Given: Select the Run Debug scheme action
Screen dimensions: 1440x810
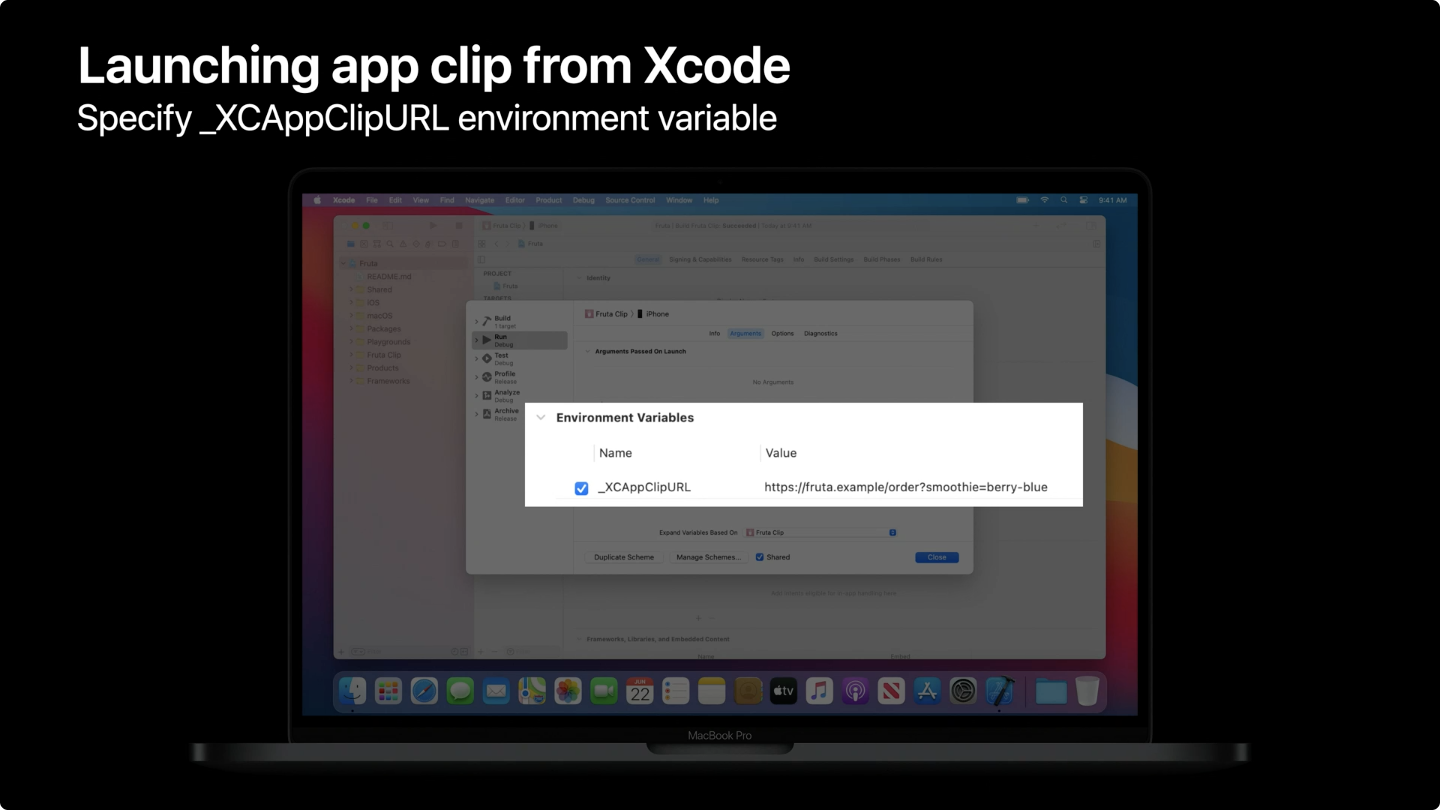Looking at the screenshot, I should 521,340.
